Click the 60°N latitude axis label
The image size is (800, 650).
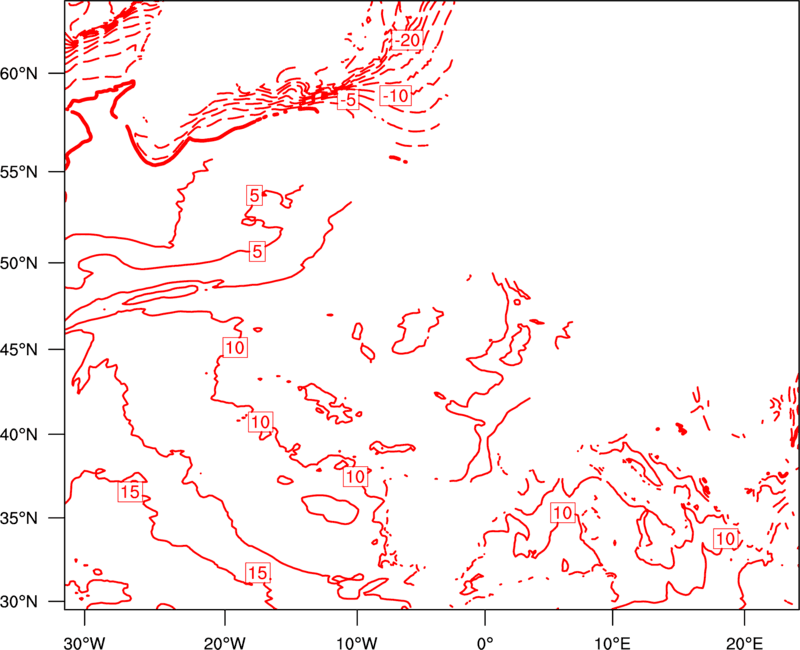(x=19, y=74)
